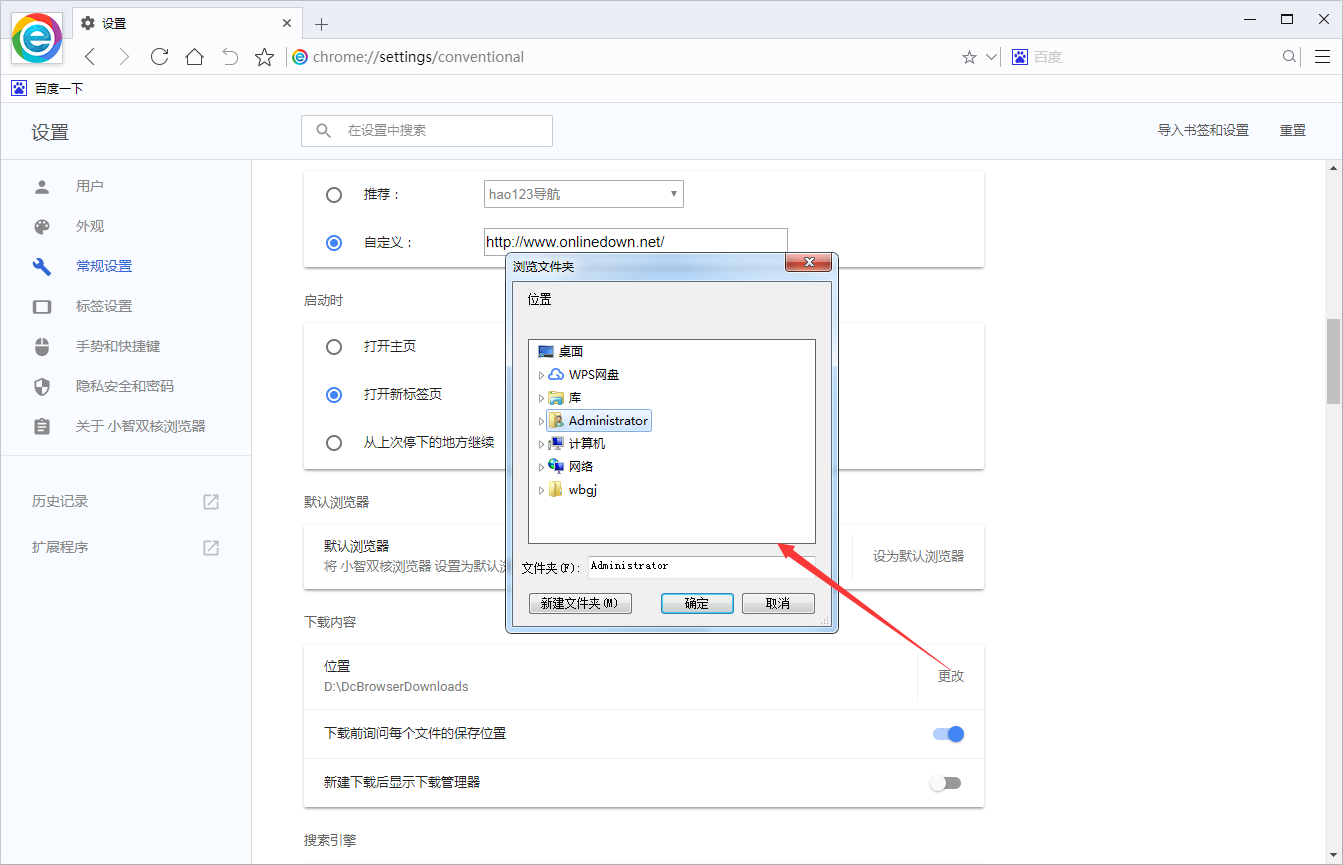1343x865 pixels.
Task: Click the Baidu icon in the address bar
Action: [1019, 57]
